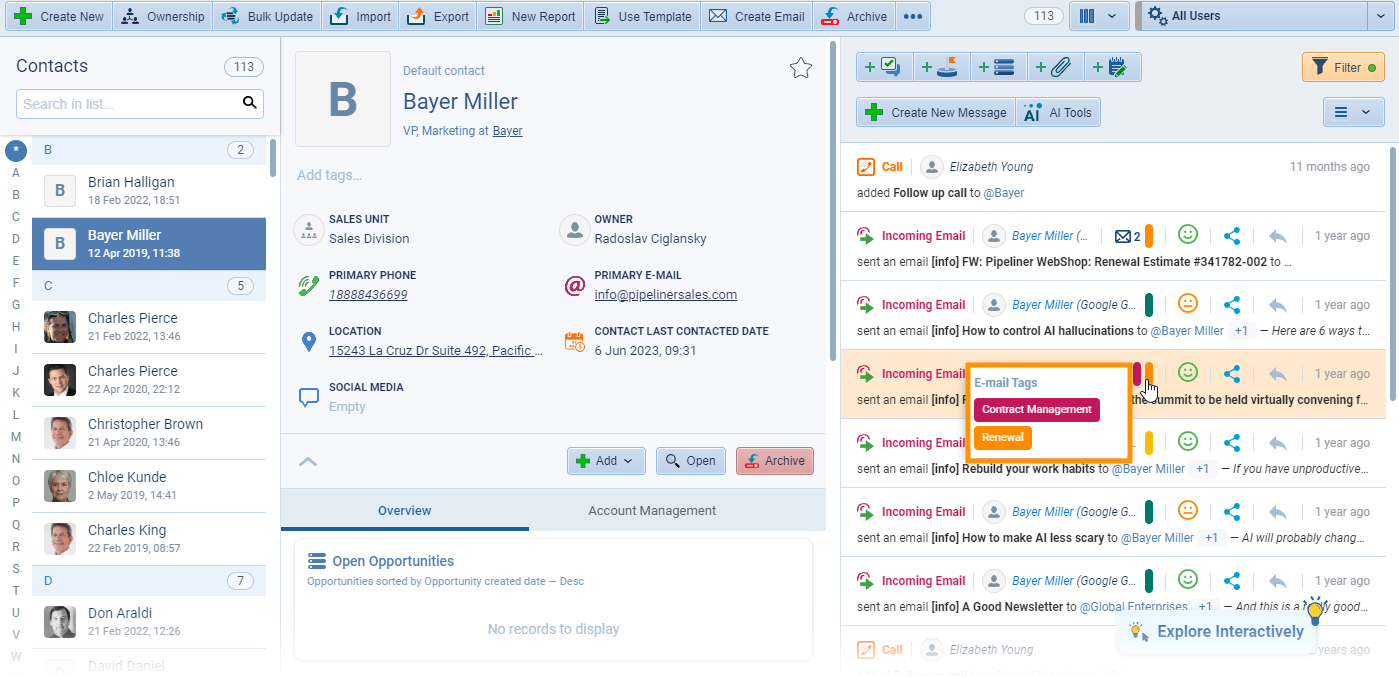This screenshot has height=677, width=1399.
Task: Collapse the contact details panel chevron
Action: click(308, 461)
